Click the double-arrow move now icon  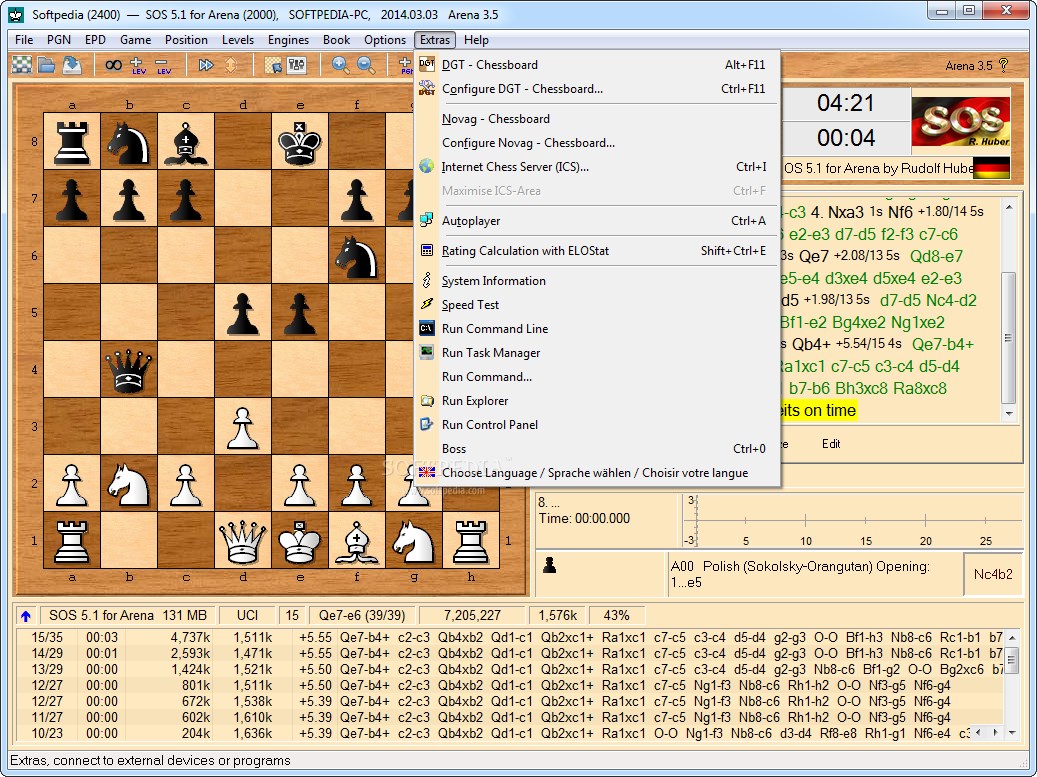click(x=206, y=65)
